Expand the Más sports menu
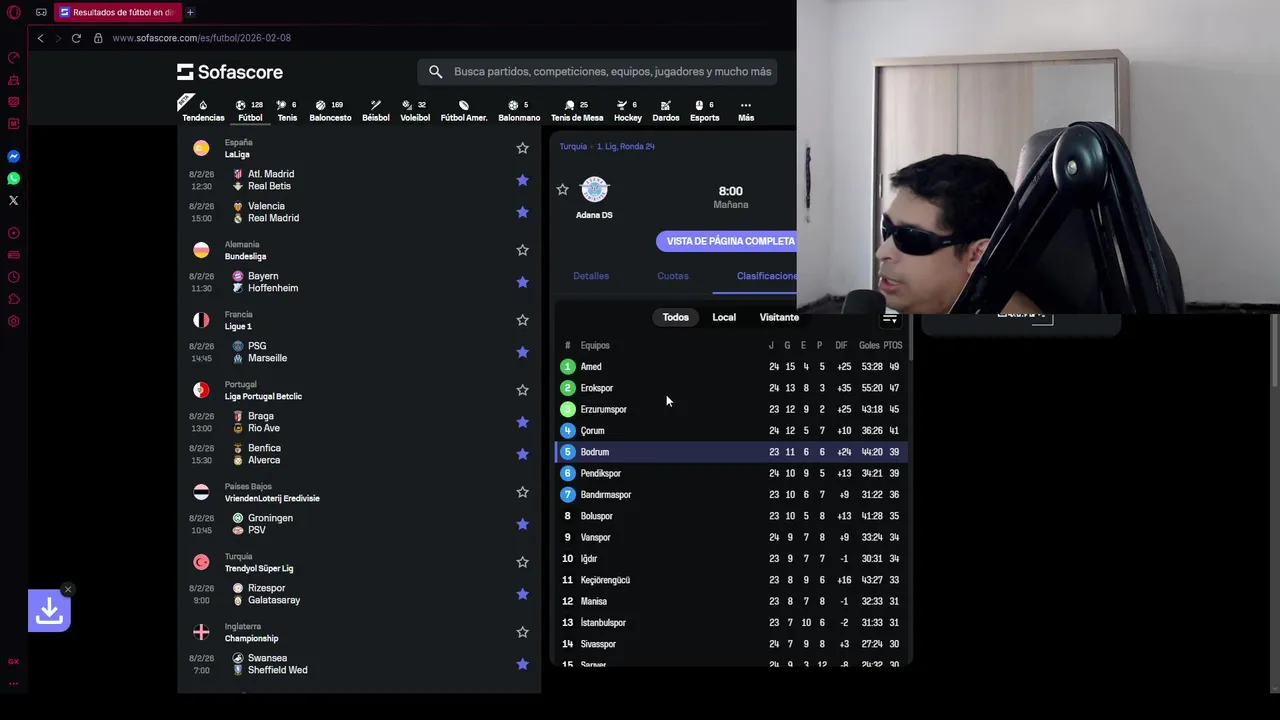1280x720 pixels. pyautogui.click(x=746, y=110)
